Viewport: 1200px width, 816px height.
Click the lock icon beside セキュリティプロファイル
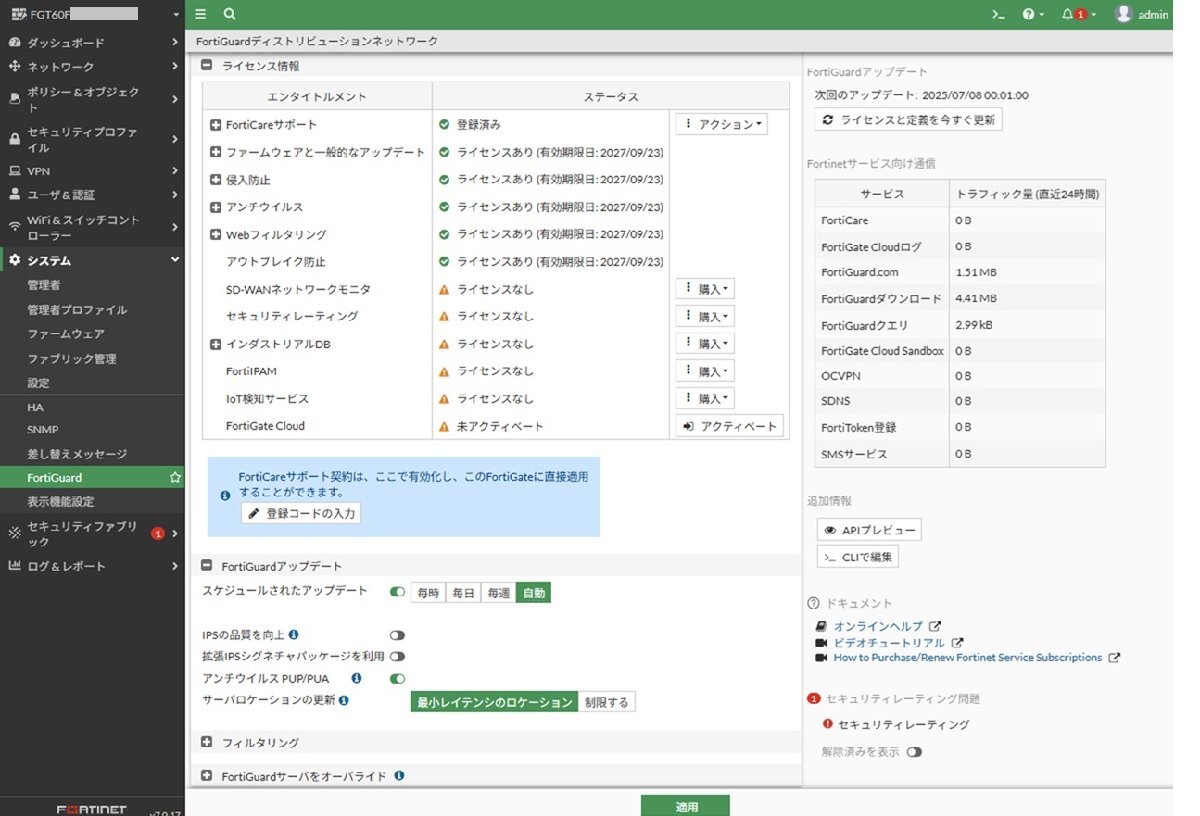tap(15, 140)
